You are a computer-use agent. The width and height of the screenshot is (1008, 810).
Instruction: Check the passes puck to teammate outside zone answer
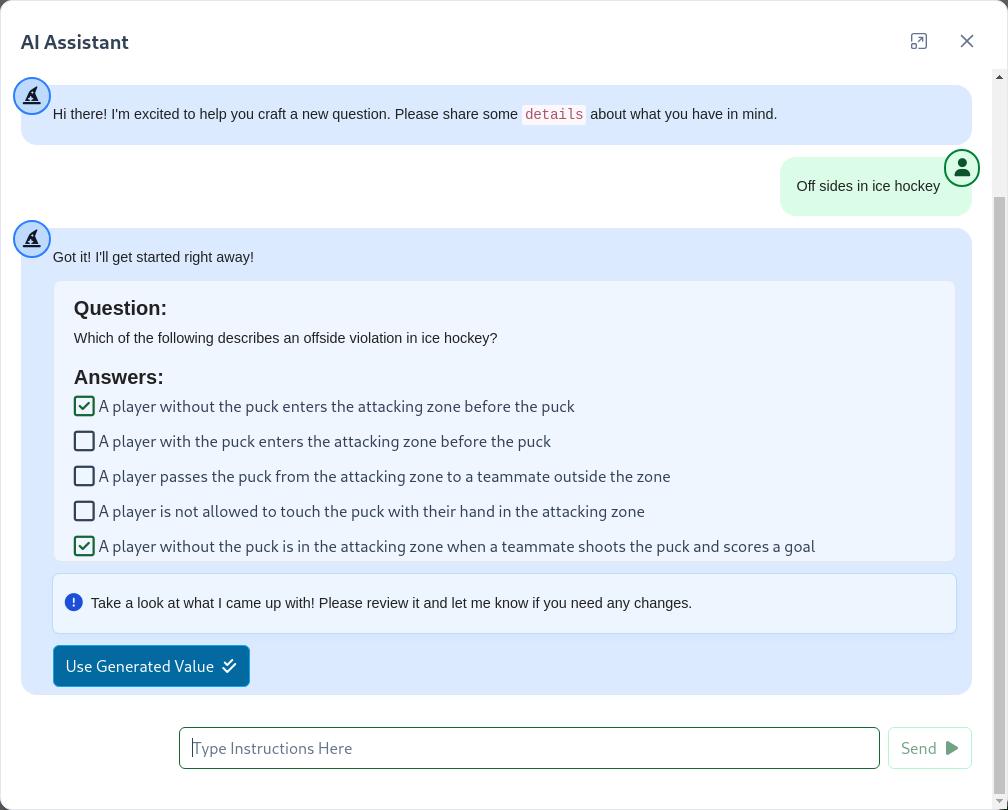click(84, 476)
